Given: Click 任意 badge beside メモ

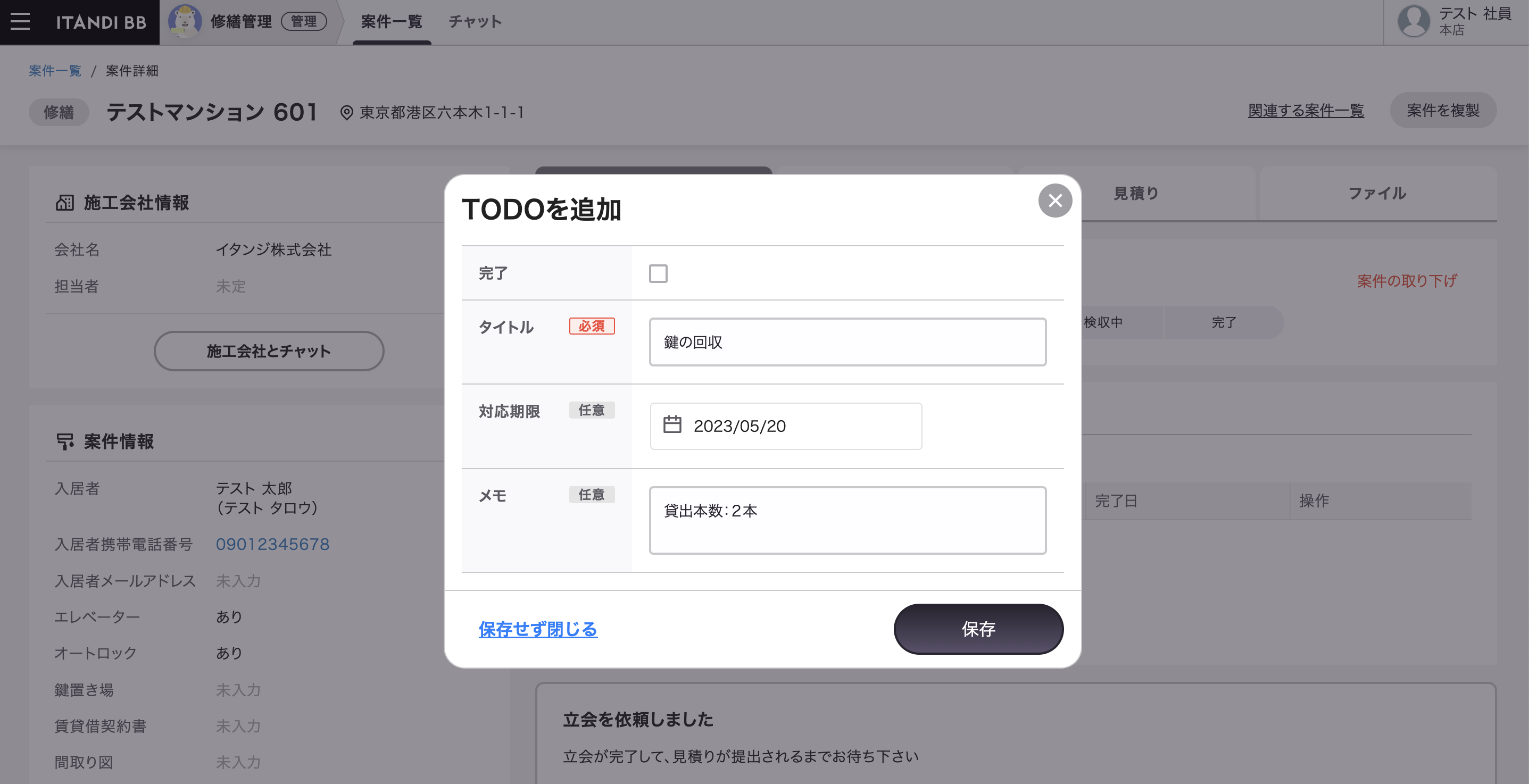Looking at the screenshot, I should pos(591,495).
